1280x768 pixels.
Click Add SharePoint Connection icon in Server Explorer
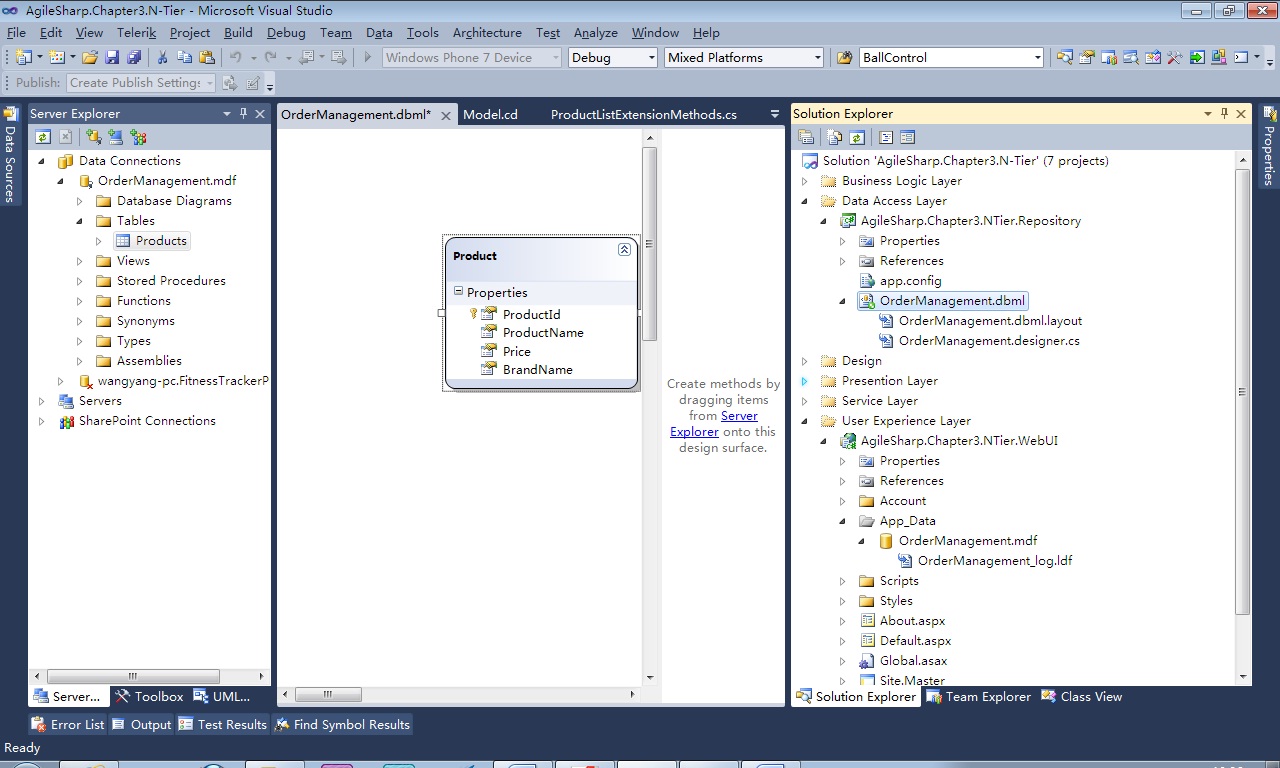pos(138,137)
